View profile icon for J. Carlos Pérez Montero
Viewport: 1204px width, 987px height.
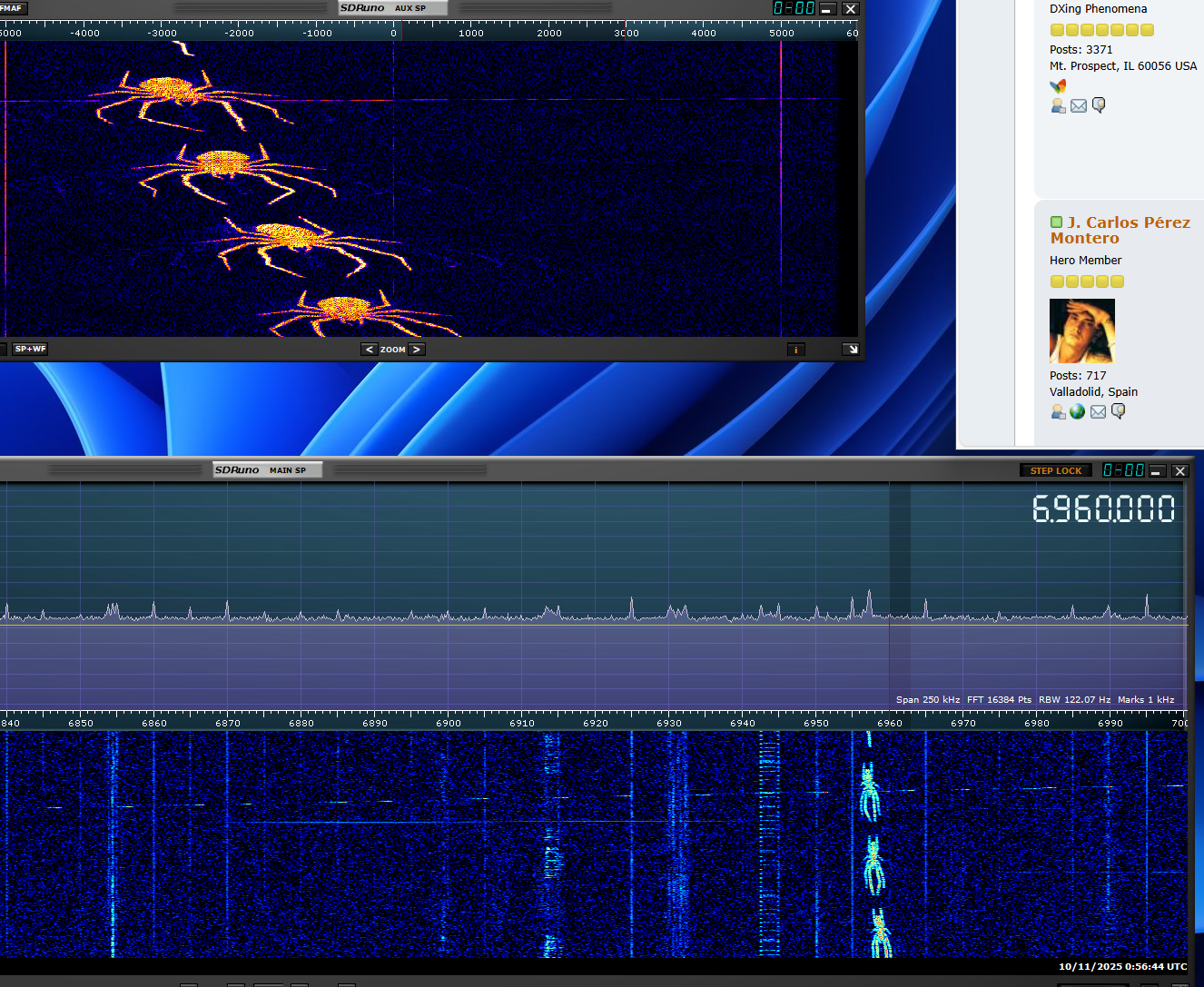click(x=1058, y=411)
